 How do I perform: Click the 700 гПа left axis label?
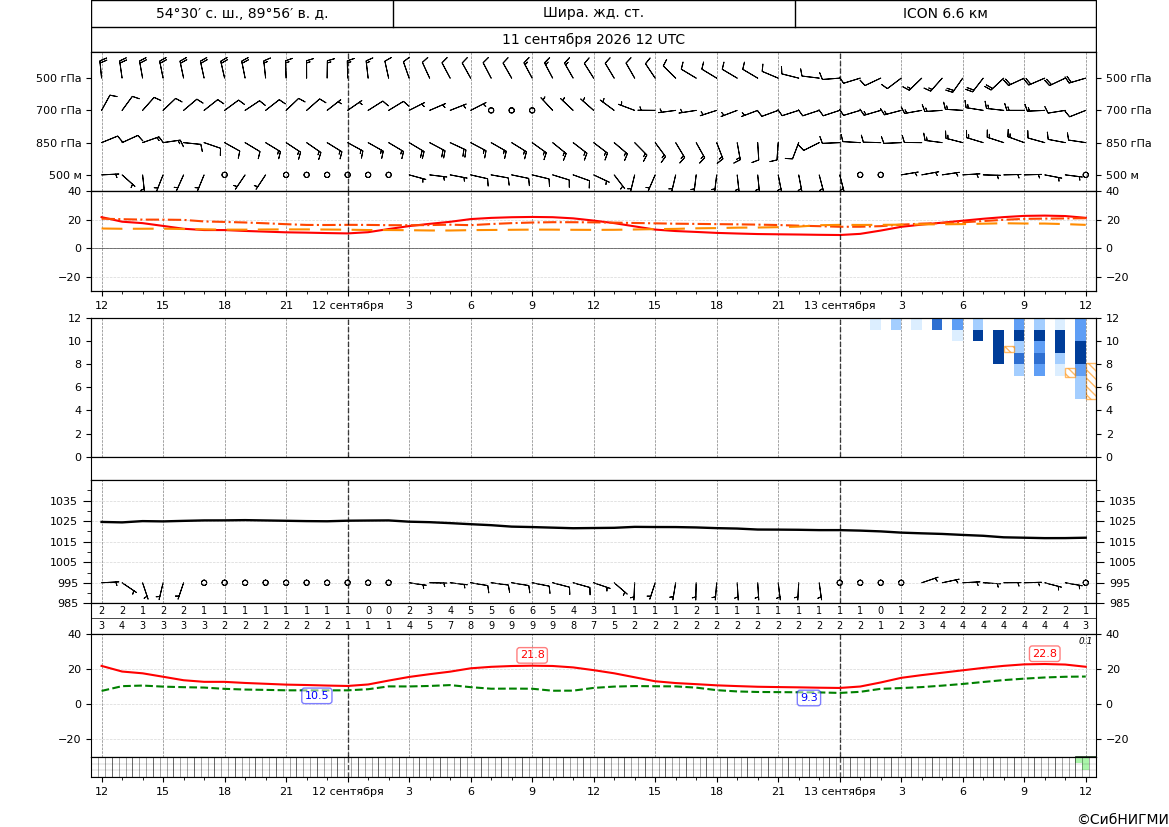point(59,110)
